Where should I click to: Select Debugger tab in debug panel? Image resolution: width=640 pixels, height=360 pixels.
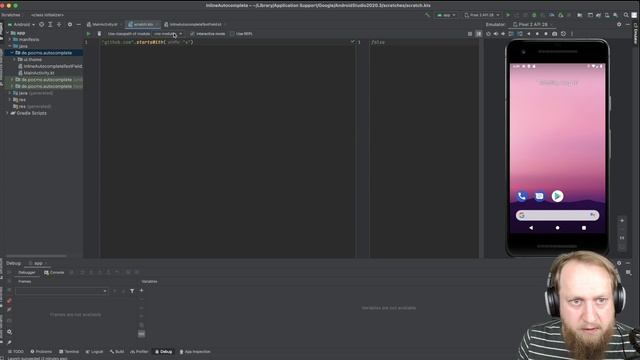27,272
